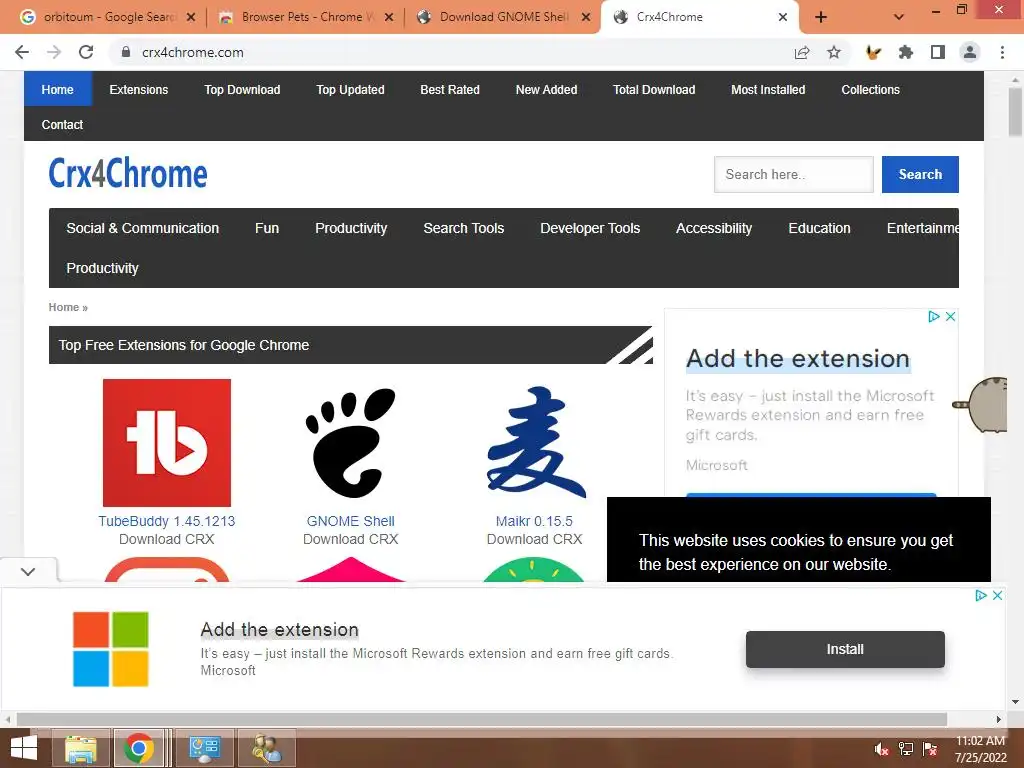The image size is (1024, 768).
Task: Open AdChoices info on sidebar ad
Action: (934, 316)
